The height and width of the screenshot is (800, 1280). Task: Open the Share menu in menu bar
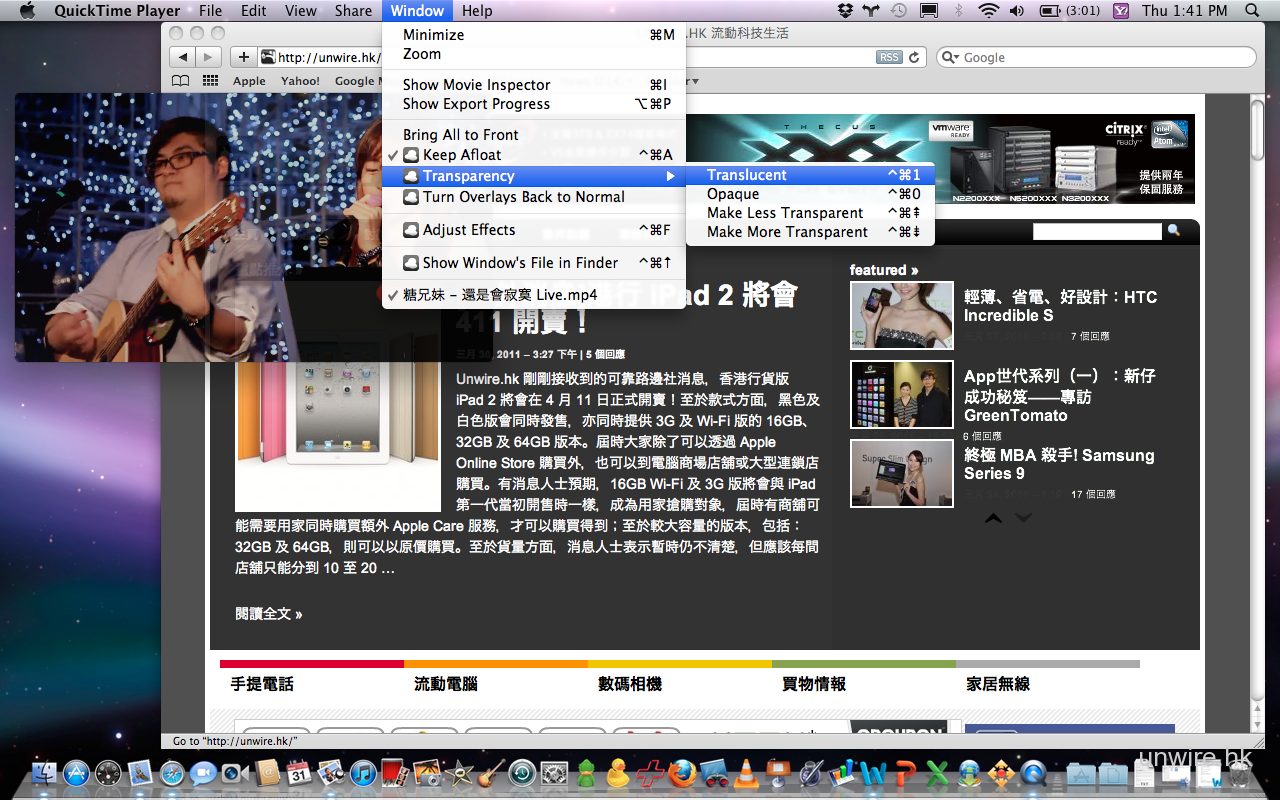[353, 11]
